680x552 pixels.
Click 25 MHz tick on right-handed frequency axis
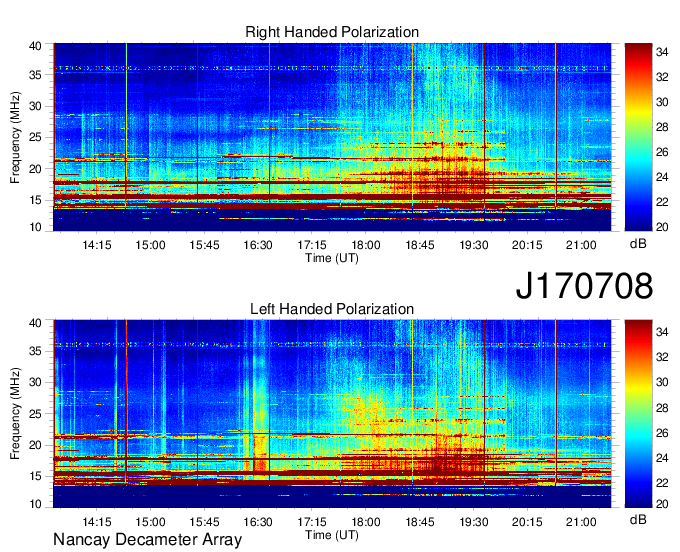click(35, 138)
